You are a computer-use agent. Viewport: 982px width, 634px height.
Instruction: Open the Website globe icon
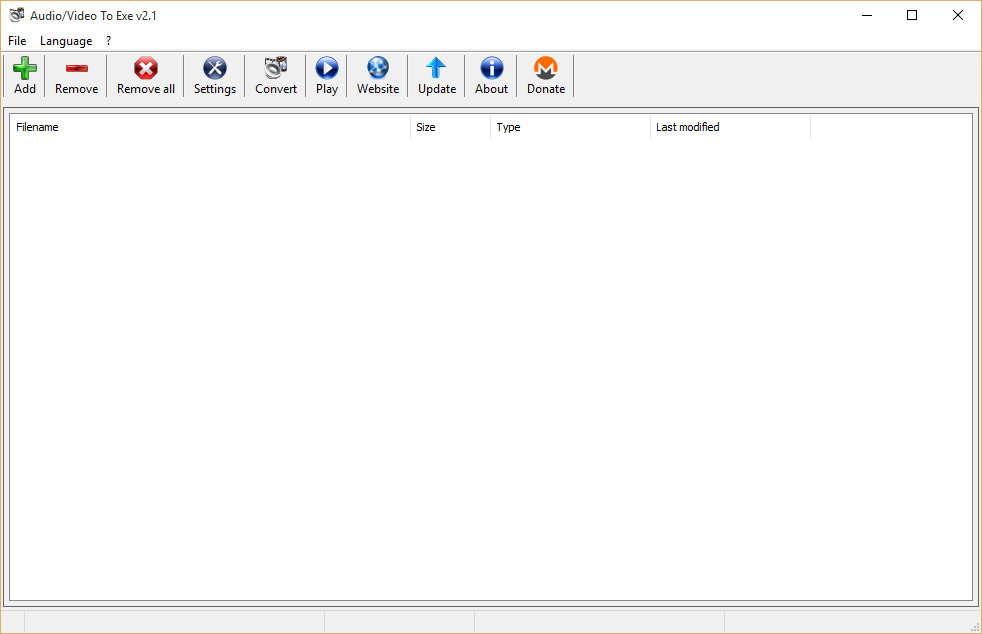pos(378,68)
